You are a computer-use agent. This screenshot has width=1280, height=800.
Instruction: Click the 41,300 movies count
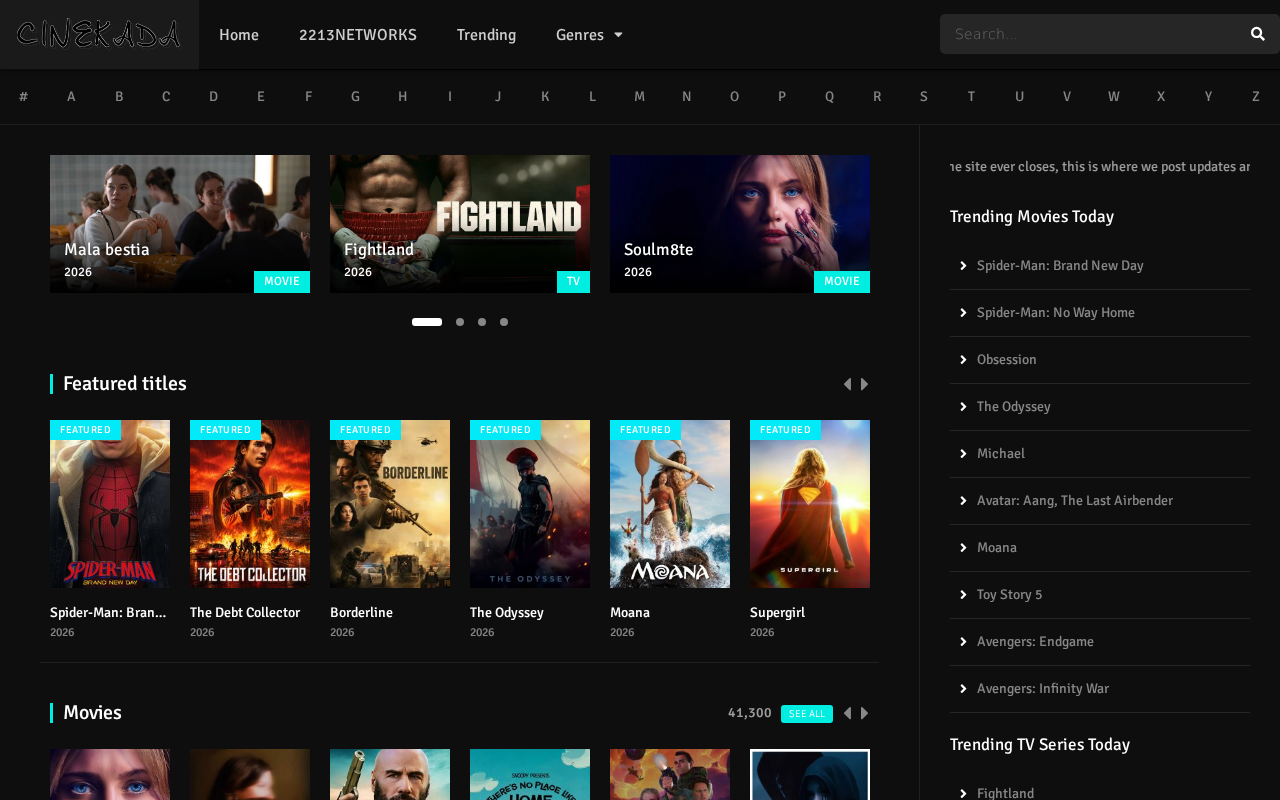click(x=750, y=713)
